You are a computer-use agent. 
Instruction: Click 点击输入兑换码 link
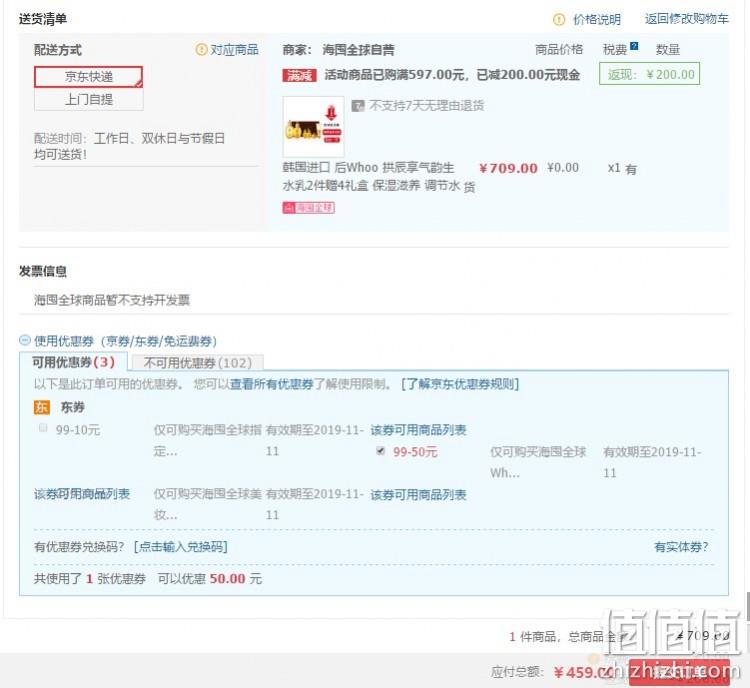click(x=180, y=546)
